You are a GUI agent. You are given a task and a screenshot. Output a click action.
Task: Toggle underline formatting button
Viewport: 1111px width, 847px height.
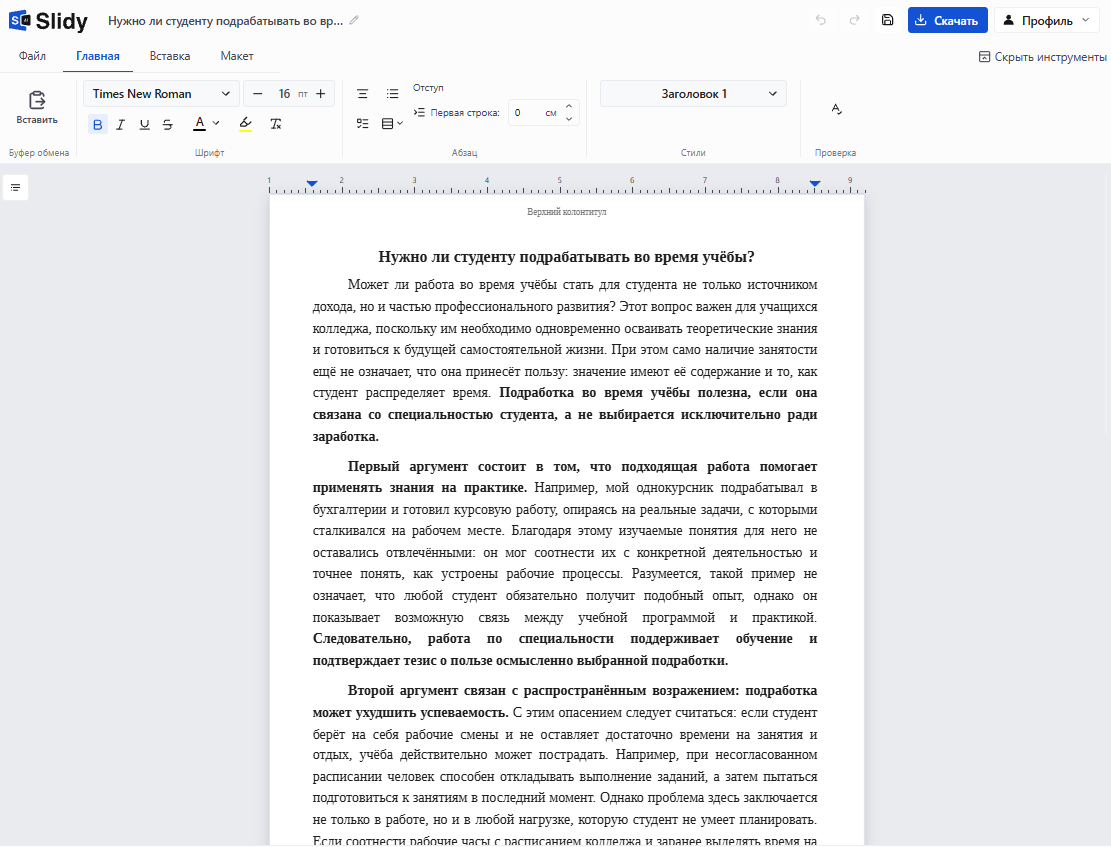[x=145, y=125]
